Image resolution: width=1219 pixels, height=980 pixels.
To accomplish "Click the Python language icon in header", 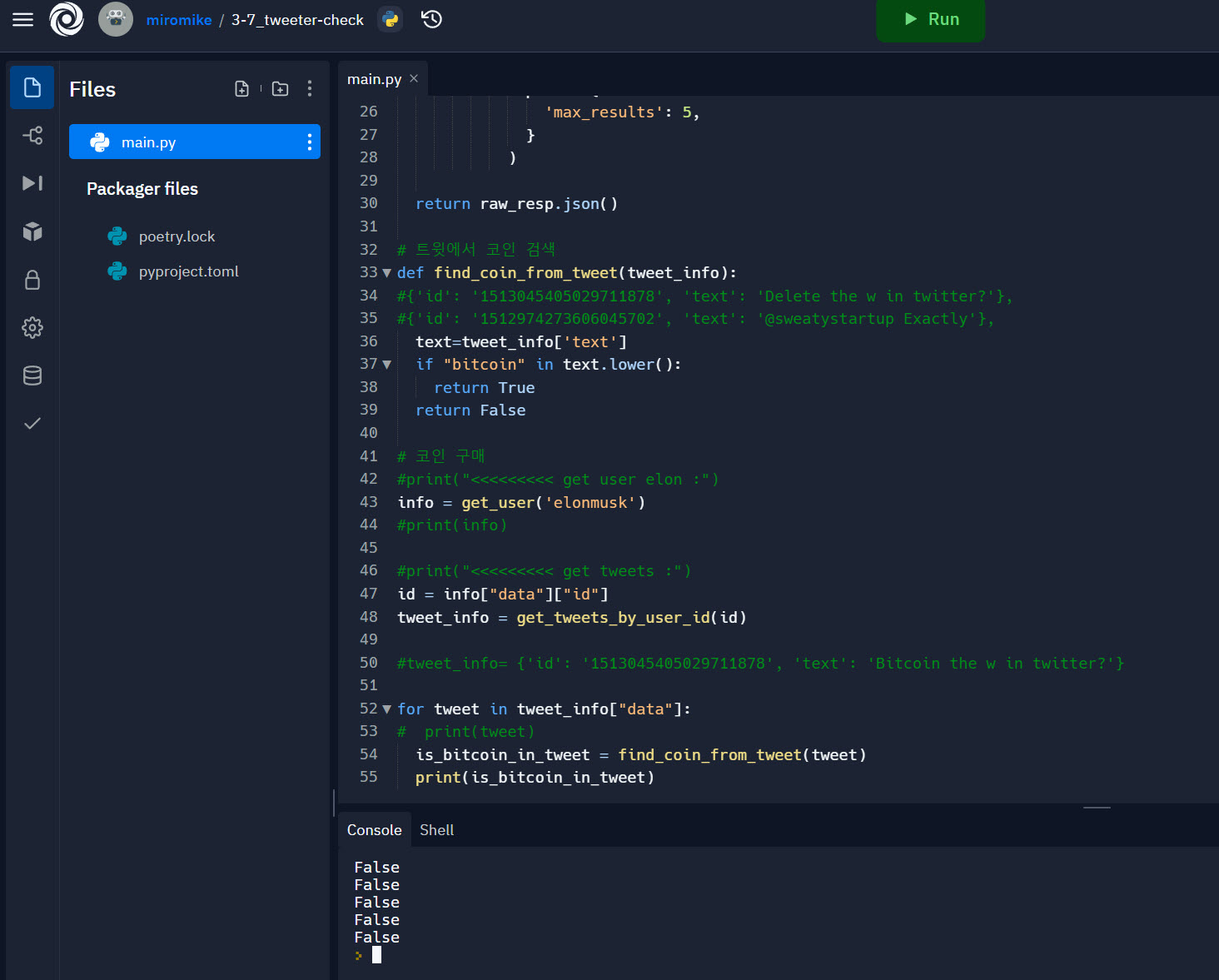I will pyautogui.click(x=391, y=19).
